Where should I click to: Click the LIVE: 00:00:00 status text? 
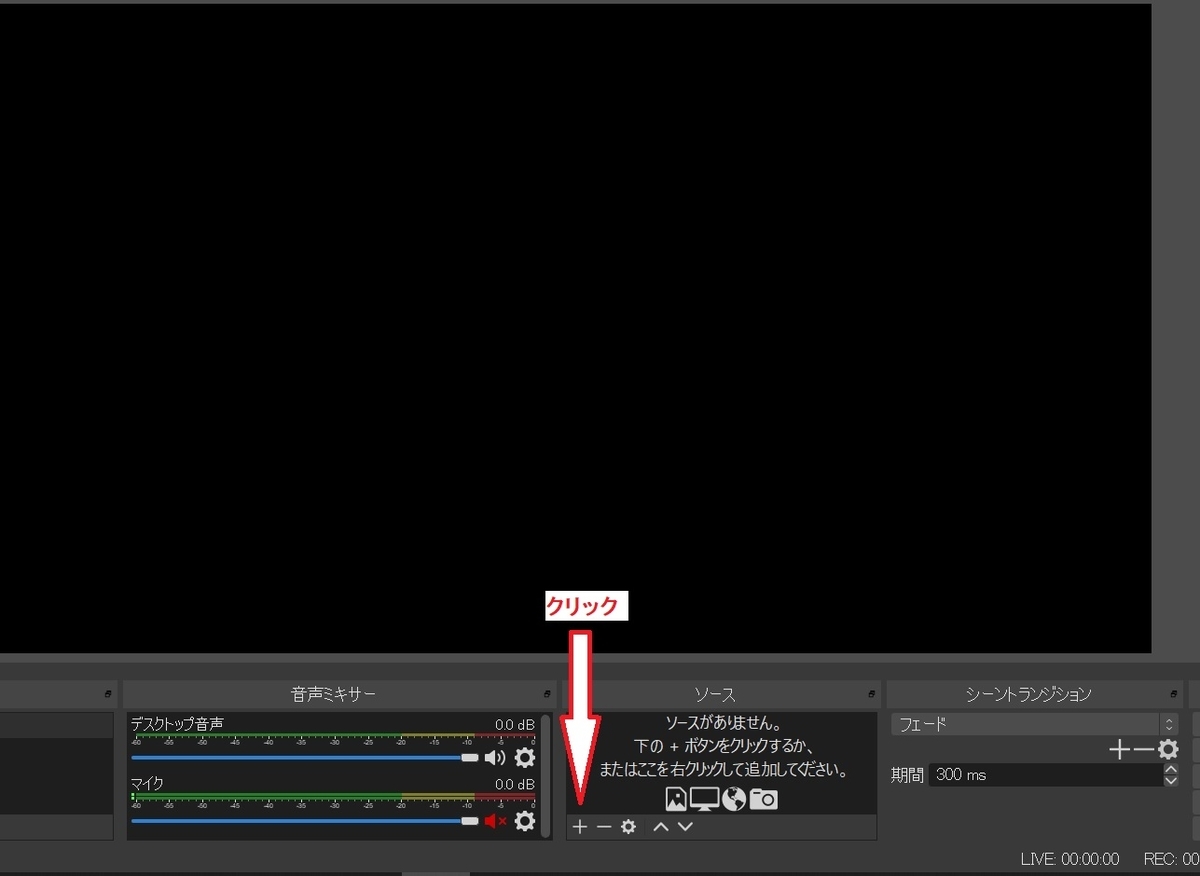coord(1070,859)
